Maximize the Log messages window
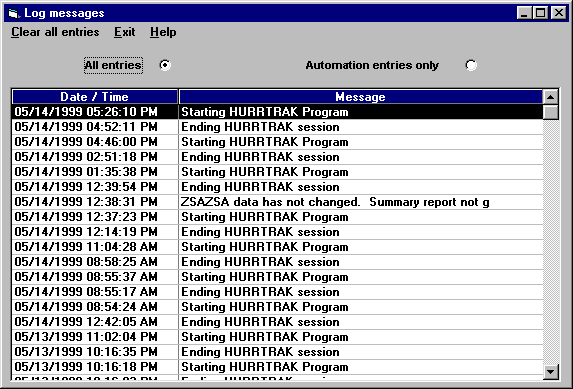Viewport: 573px width, 389px height. tap(540, 13)
